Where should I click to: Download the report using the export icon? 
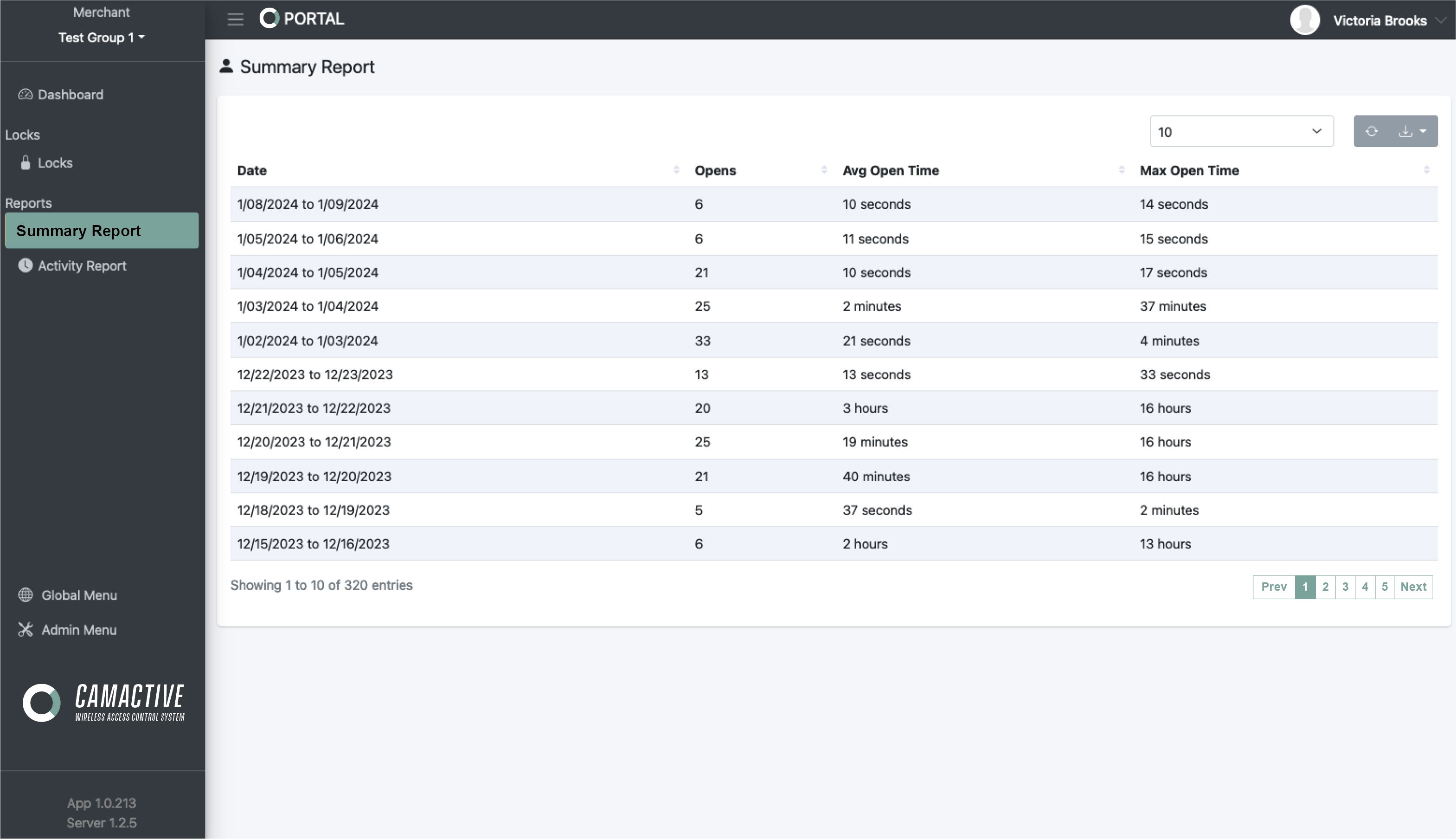[x=1406, y=131]
